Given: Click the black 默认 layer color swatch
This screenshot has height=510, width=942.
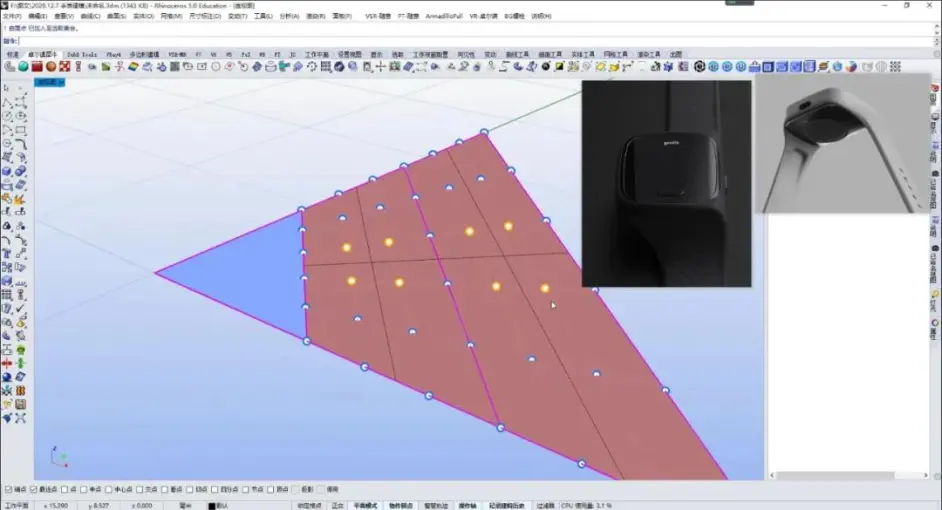Looking at the screenshot, I should point(211,506).
